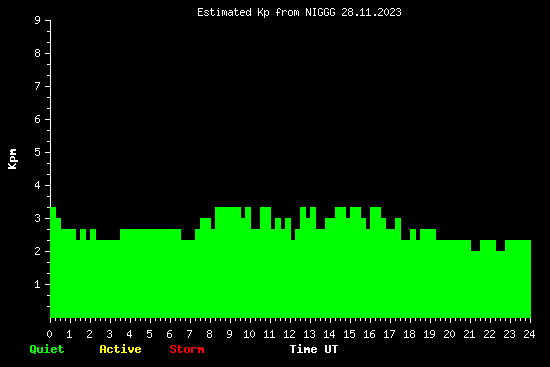Screen dimensions: 550x367
Task: Select the yellow Active legend label
Action: click(120, 349)
